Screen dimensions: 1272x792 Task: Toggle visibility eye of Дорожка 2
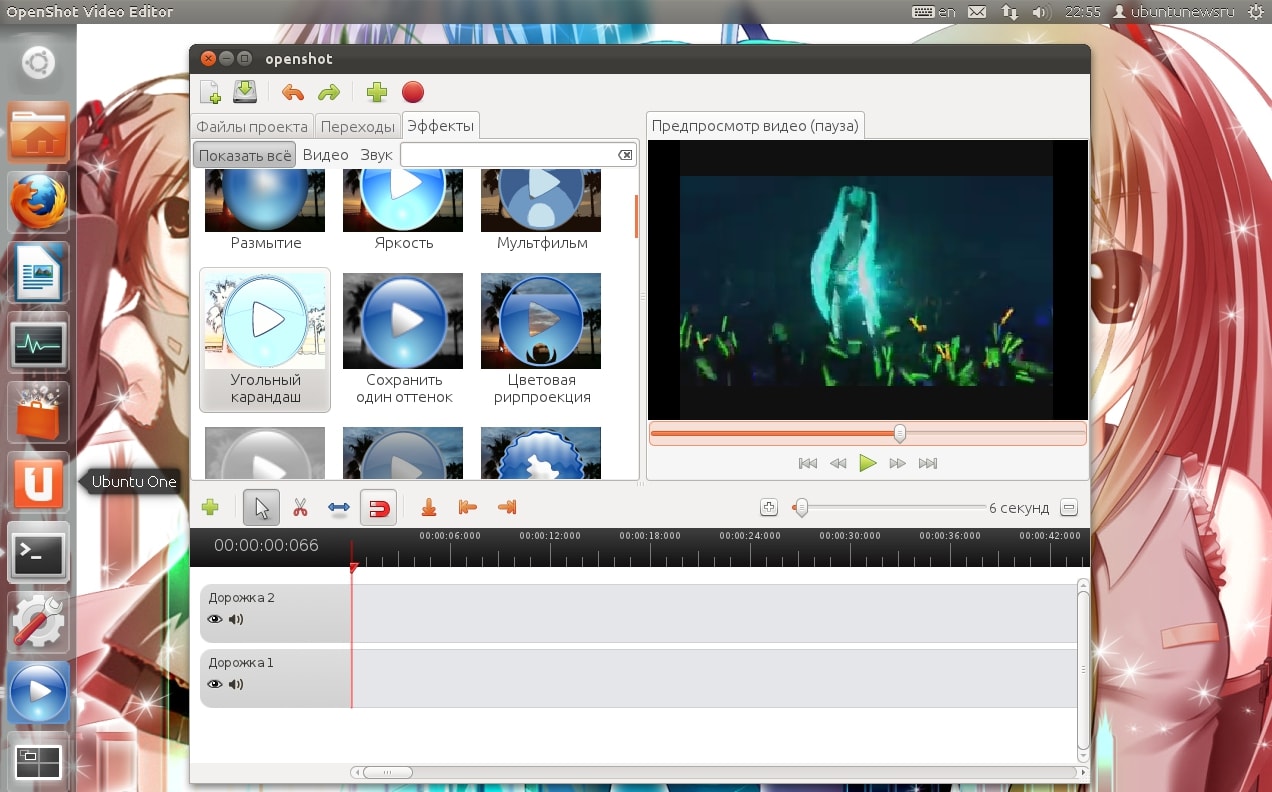[x=214, y=619]
